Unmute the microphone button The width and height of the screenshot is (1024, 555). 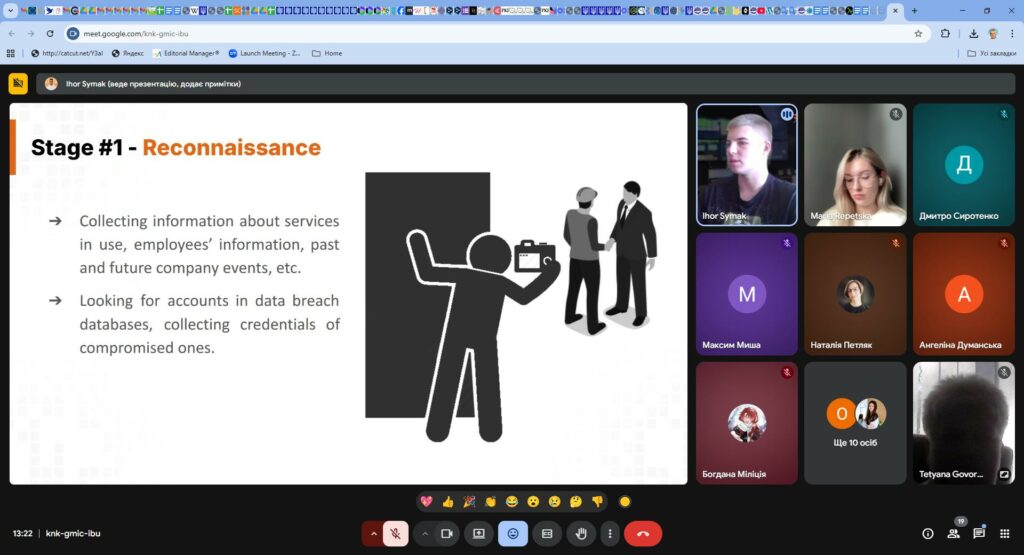[x=395, y=534]
